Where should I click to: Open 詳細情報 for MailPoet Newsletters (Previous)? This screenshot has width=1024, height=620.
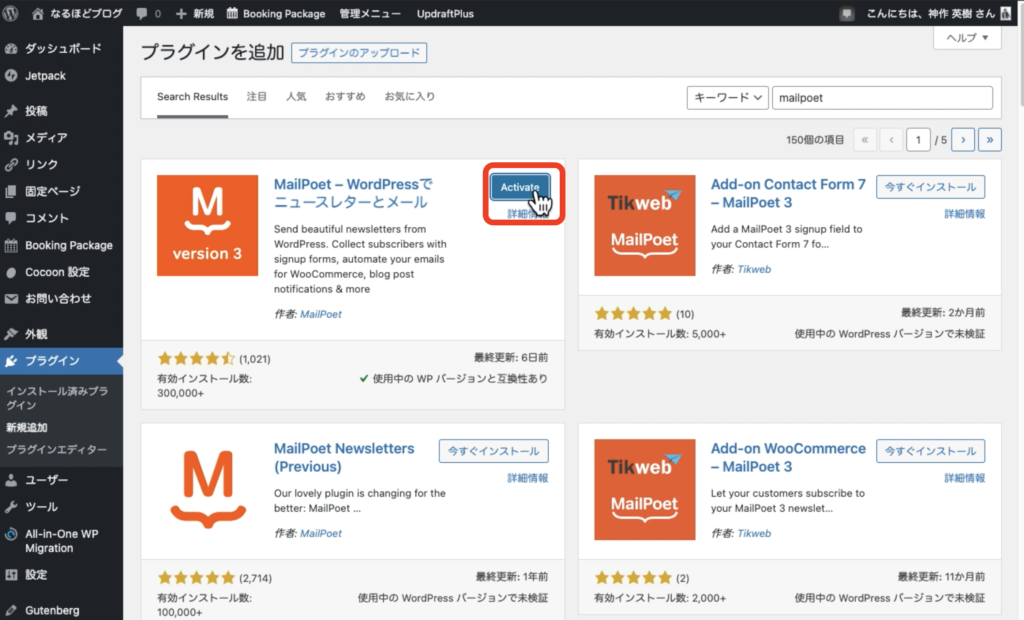point(528,478)
